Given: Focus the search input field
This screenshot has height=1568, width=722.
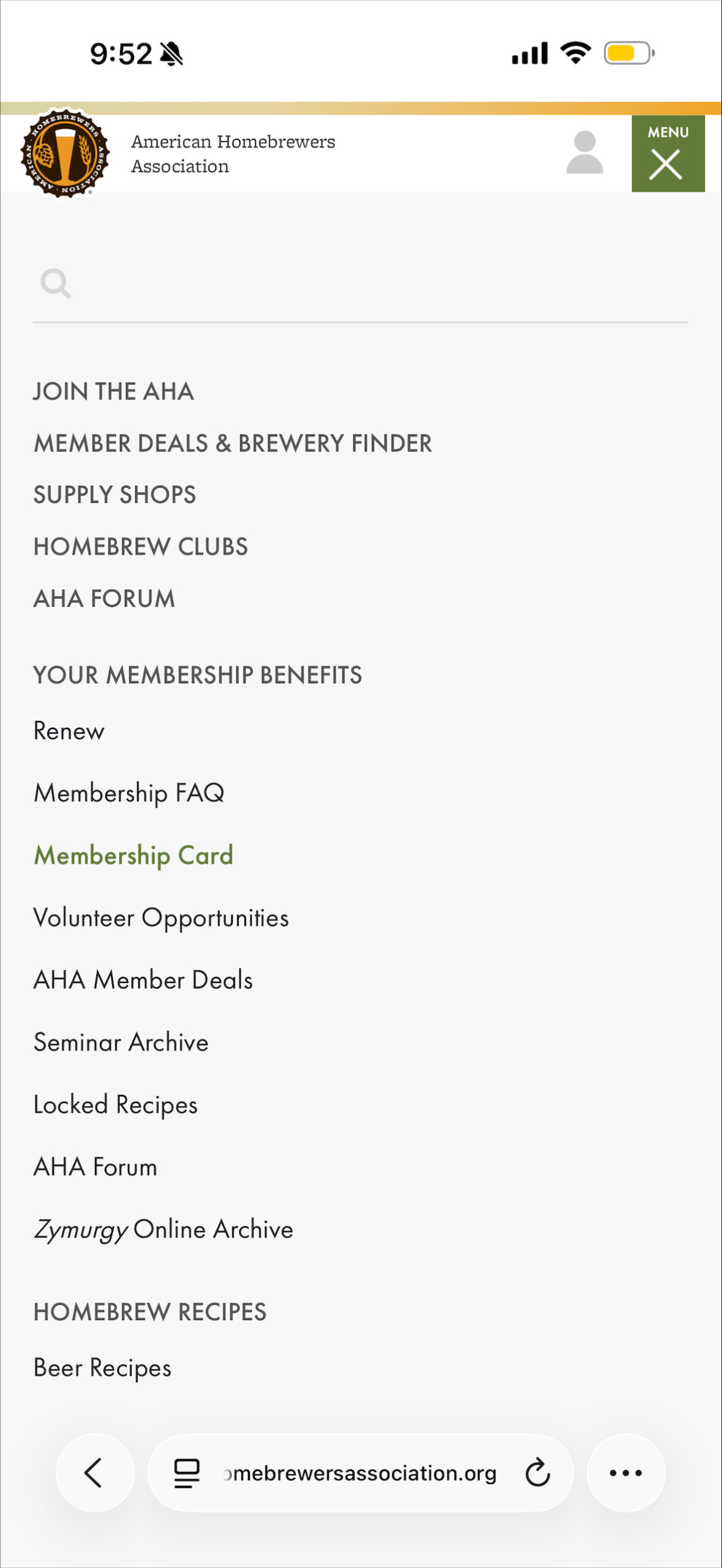Looking at the screenshot, I should (380, 284).
